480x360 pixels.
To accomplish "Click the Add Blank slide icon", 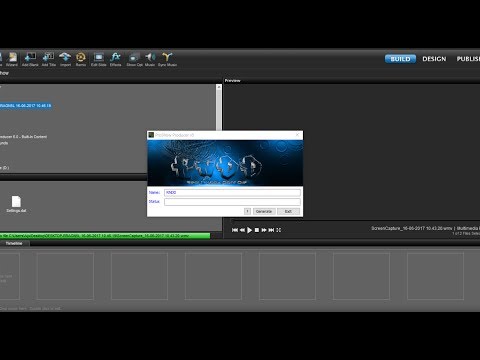I will pos(30,60).
